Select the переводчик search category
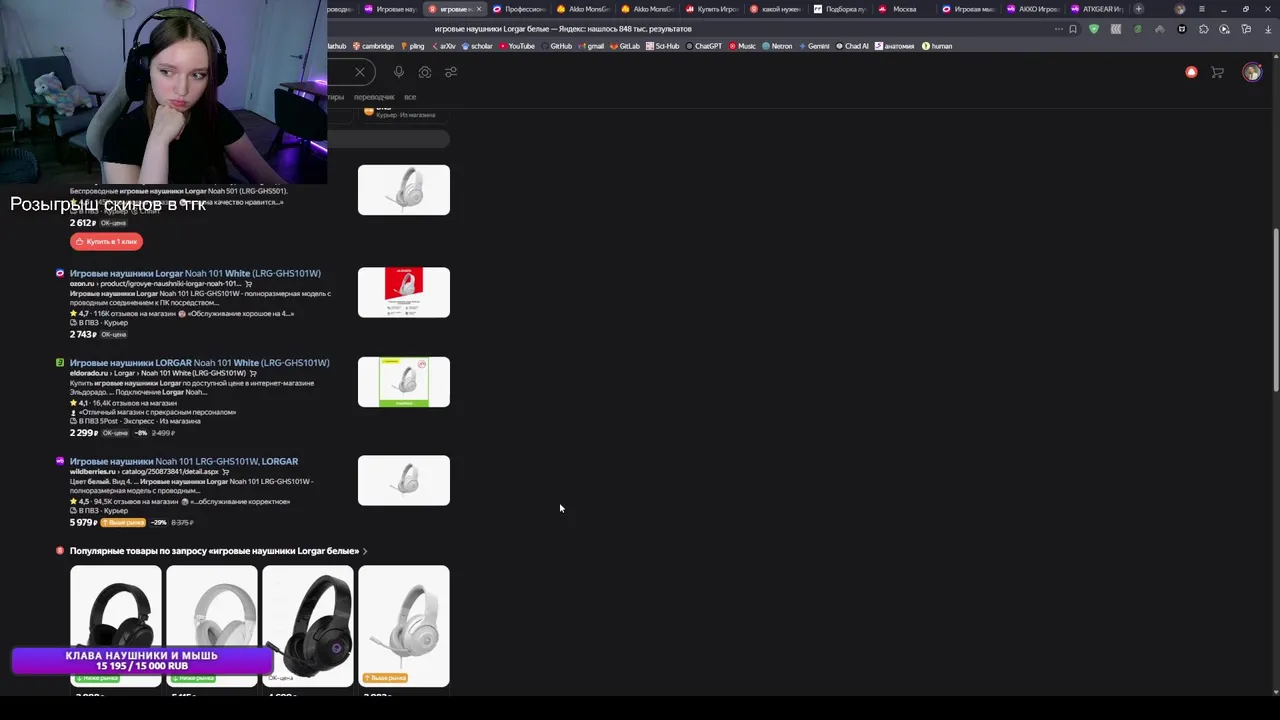 [374, 97]
